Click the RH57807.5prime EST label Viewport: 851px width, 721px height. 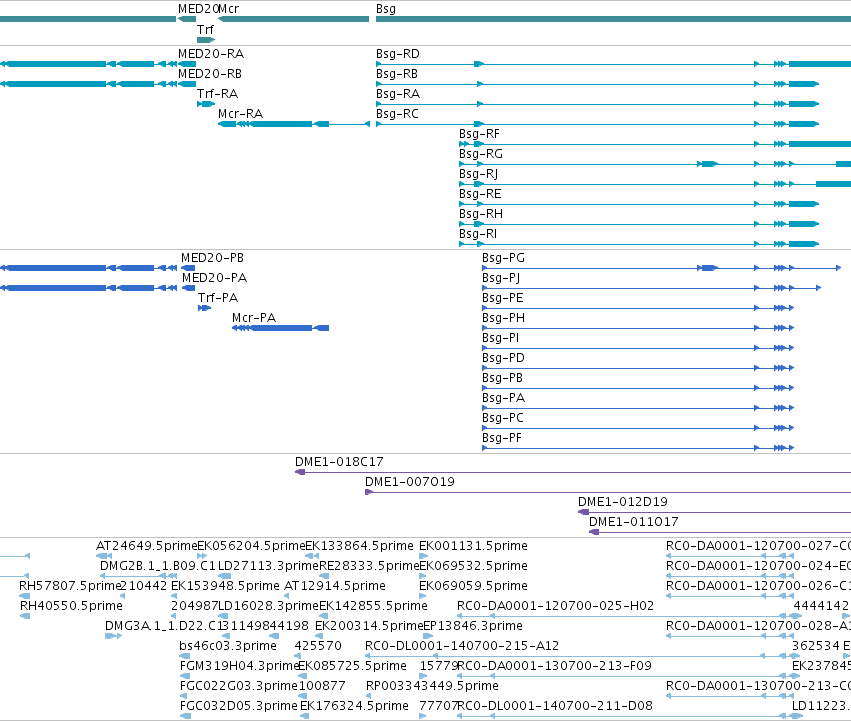(69, 586)
